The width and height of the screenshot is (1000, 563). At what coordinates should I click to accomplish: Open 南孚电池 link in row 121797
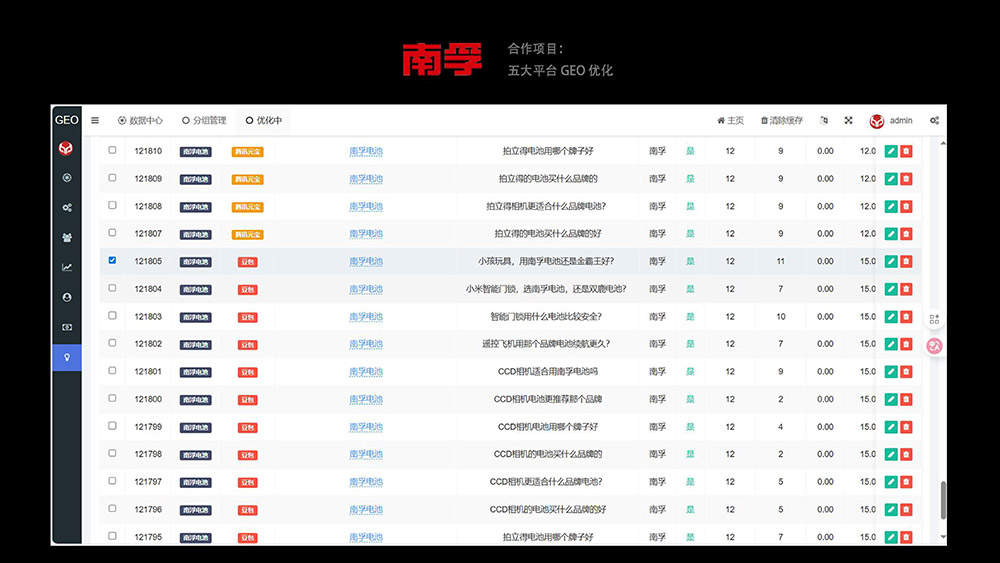pos(366,482)
